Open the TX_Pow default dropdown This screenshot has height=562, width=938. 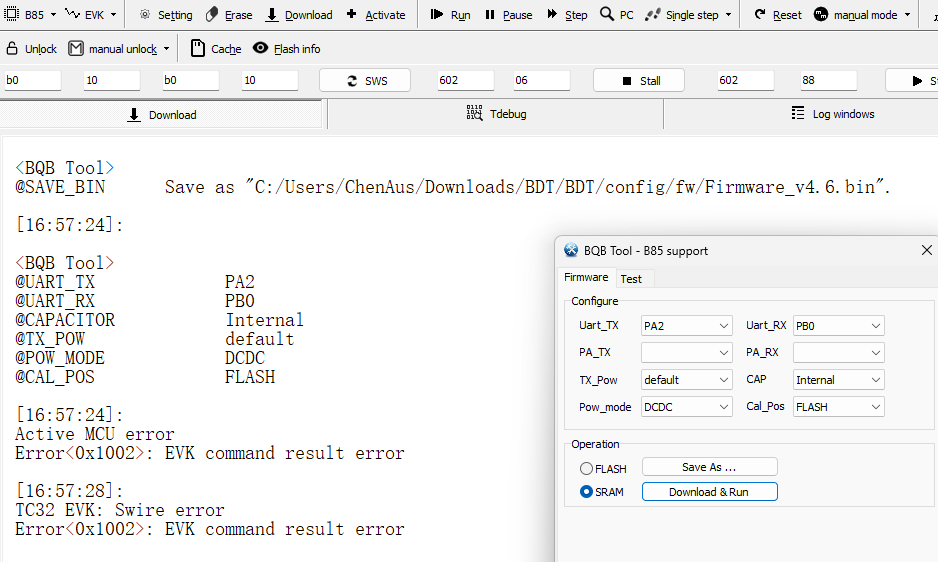(x=687, y=379)
